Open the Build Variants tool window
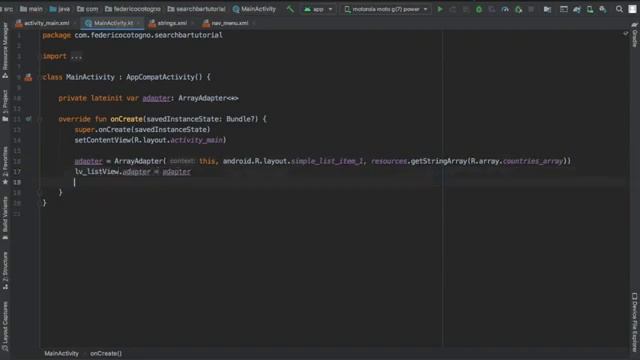Image resolution: width=640 pixels, height=360 pixels. click(x=5, y=217)
